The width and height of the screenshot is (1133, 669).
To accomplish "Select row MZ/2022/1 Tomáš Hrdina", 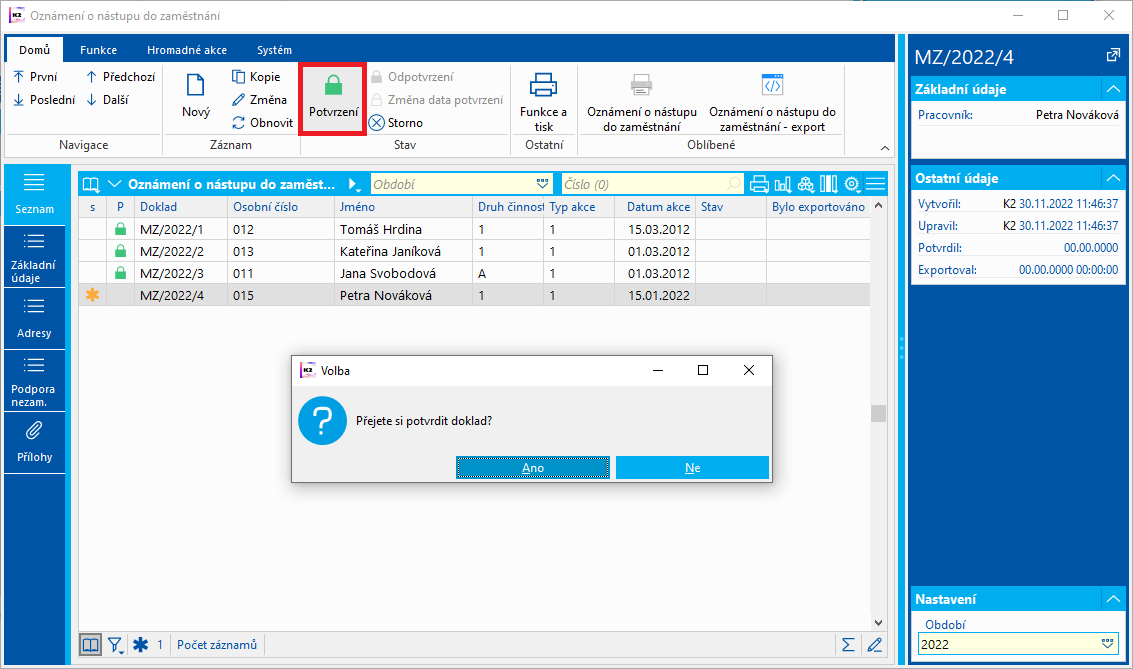I will tap(474, 229).
